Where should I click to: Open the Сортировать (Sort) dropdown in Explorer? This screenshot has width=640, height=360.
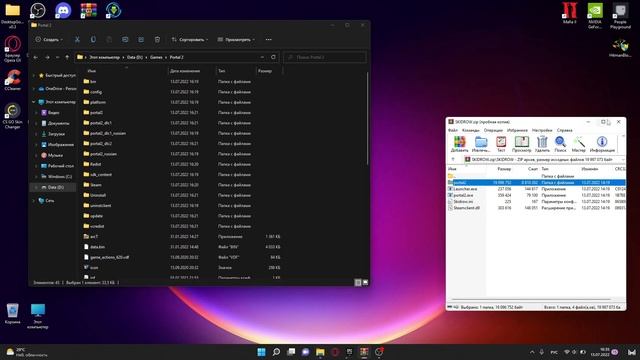[x=190, y=40]
